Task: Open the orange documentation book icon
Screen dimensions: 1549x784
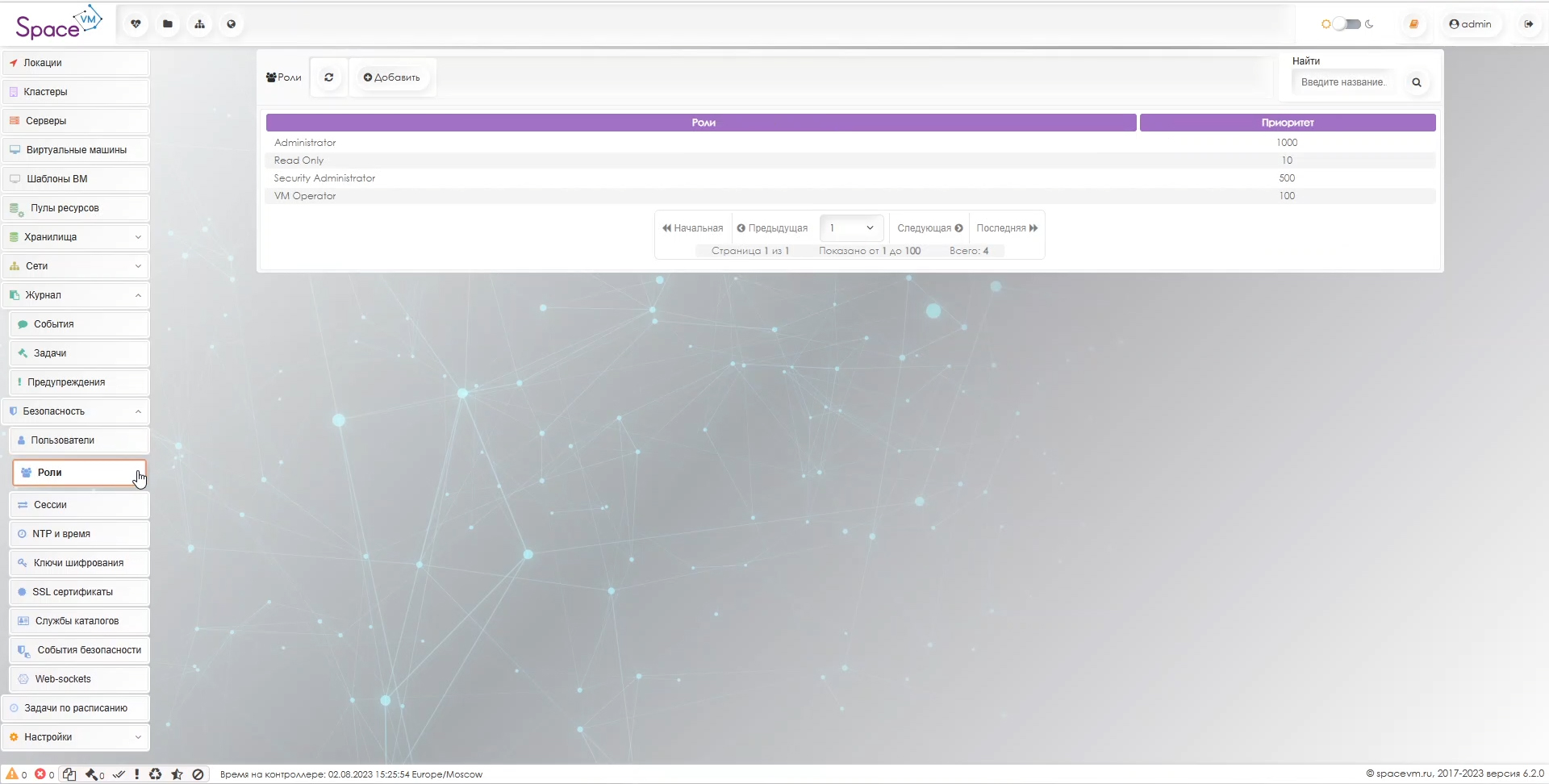Action: point(1413,24)
